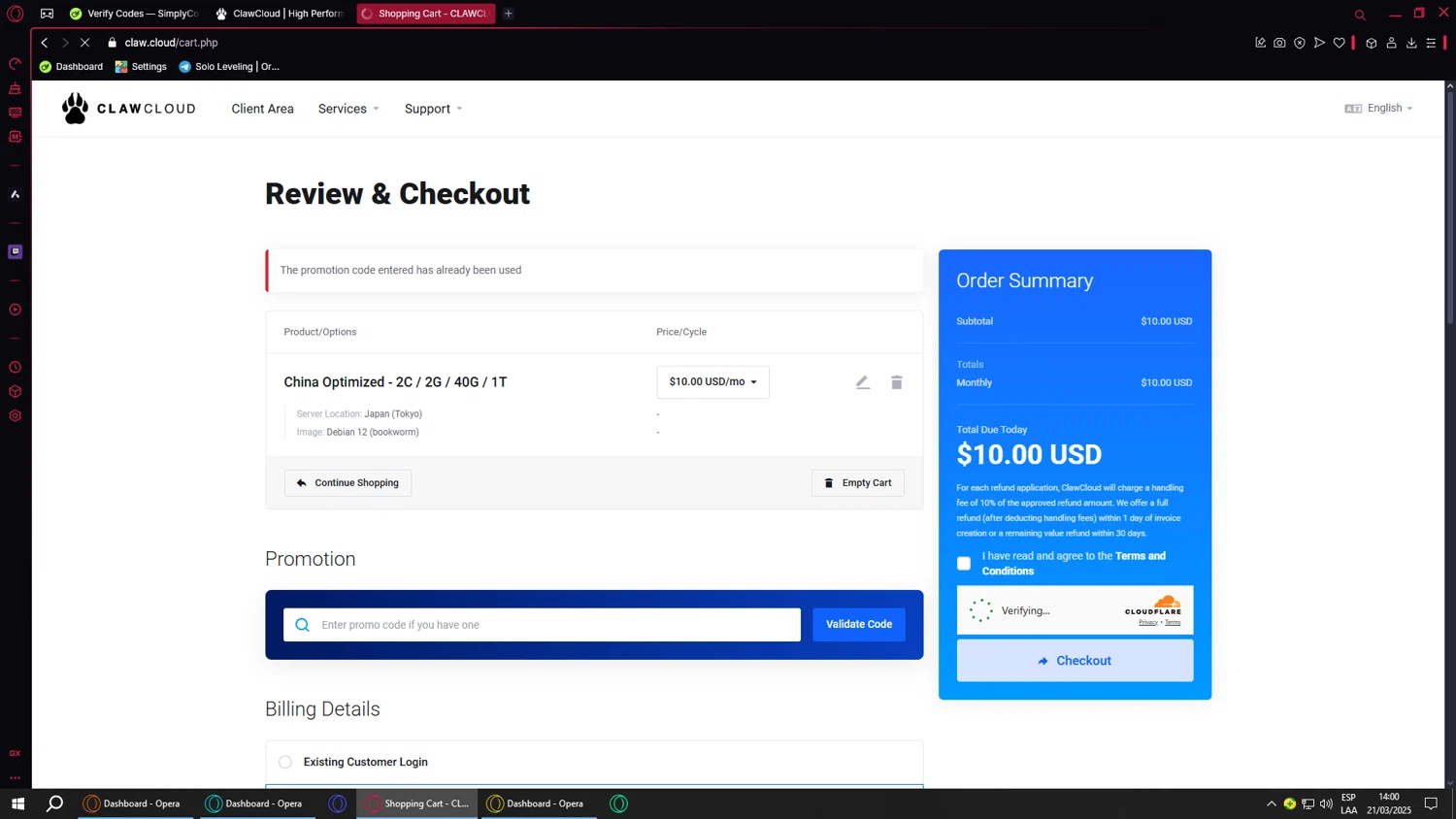Go back to previous page
1456x819 pixels.
point(45,43)
